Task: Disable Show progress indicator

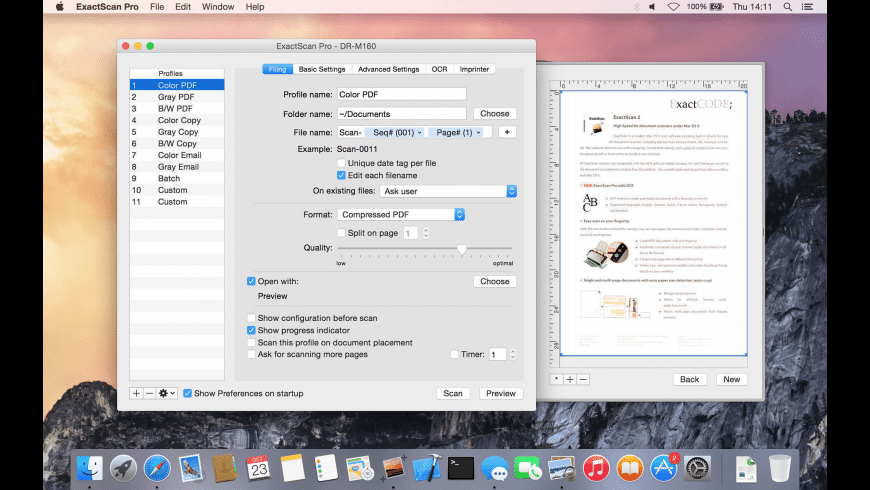Action: tap(251, 330)
